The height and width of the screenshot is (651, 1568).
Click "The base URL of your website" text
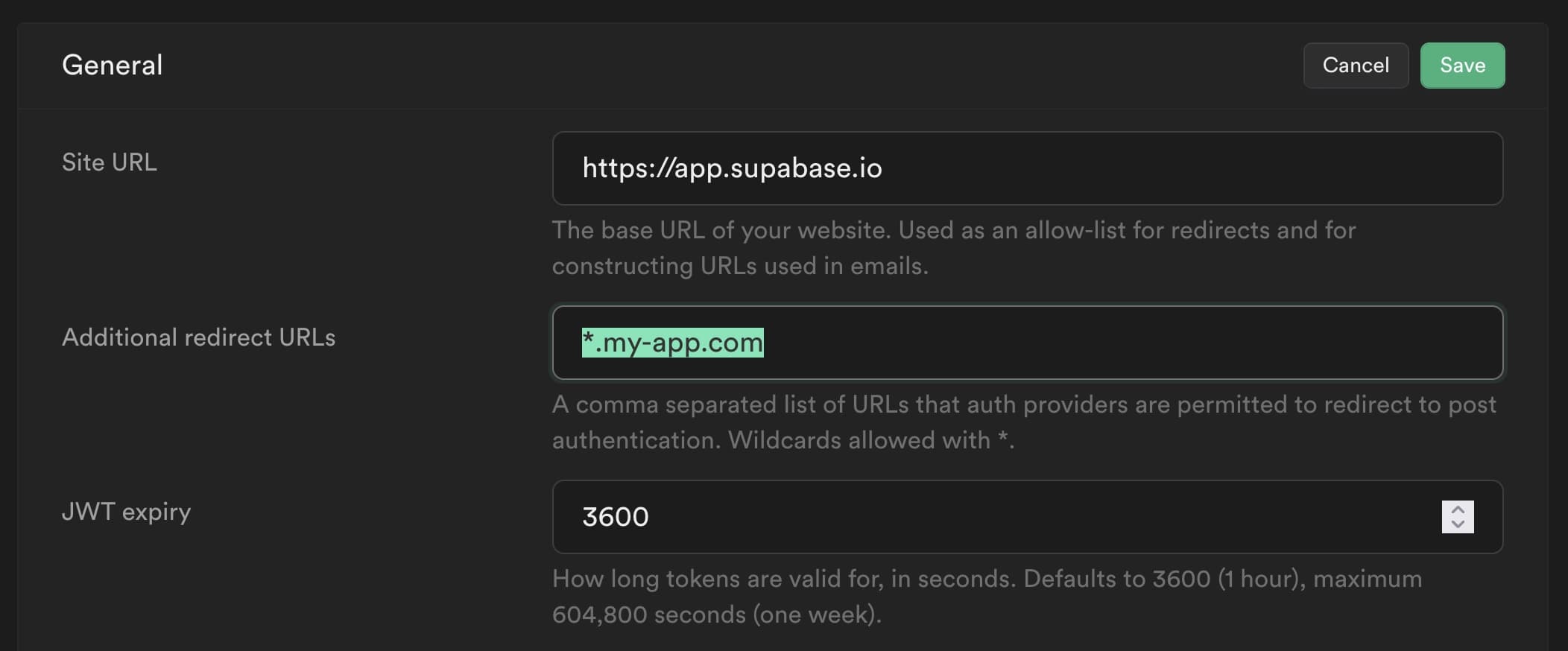pyautogui.click(x=721, y=230)
